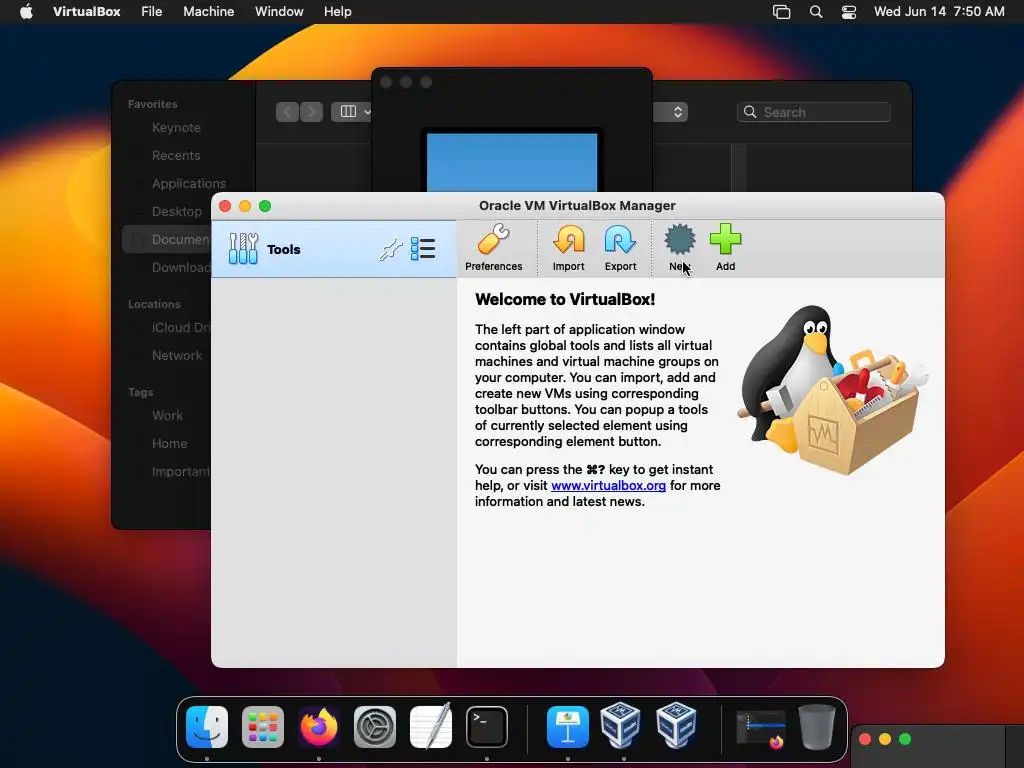The width and height of the screenshot is (1024, 768).
Task: Open Control Center in menu bar
Action: pyautogui.click(x=848, y=12)
